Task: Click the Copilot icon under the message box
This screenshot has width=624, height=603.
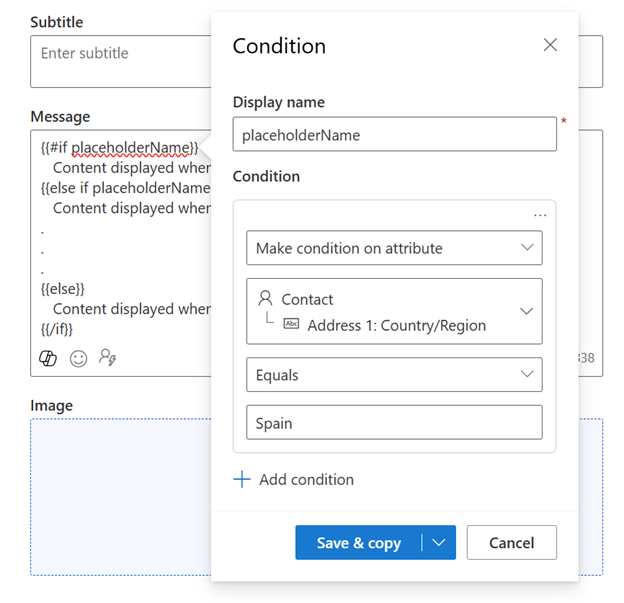Action: [47, 358]
